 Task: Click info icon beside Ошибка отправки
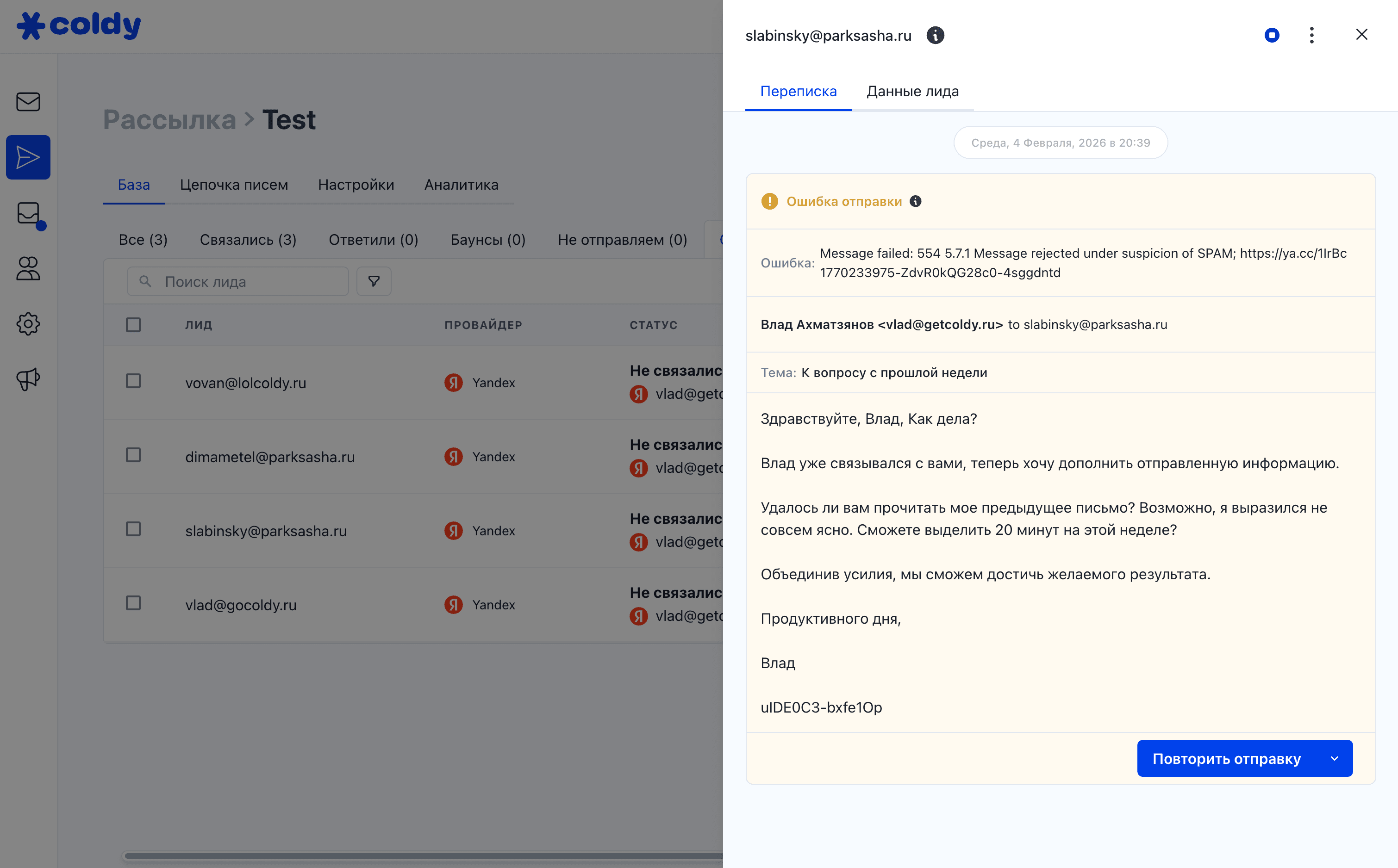(x=916, y=202)
